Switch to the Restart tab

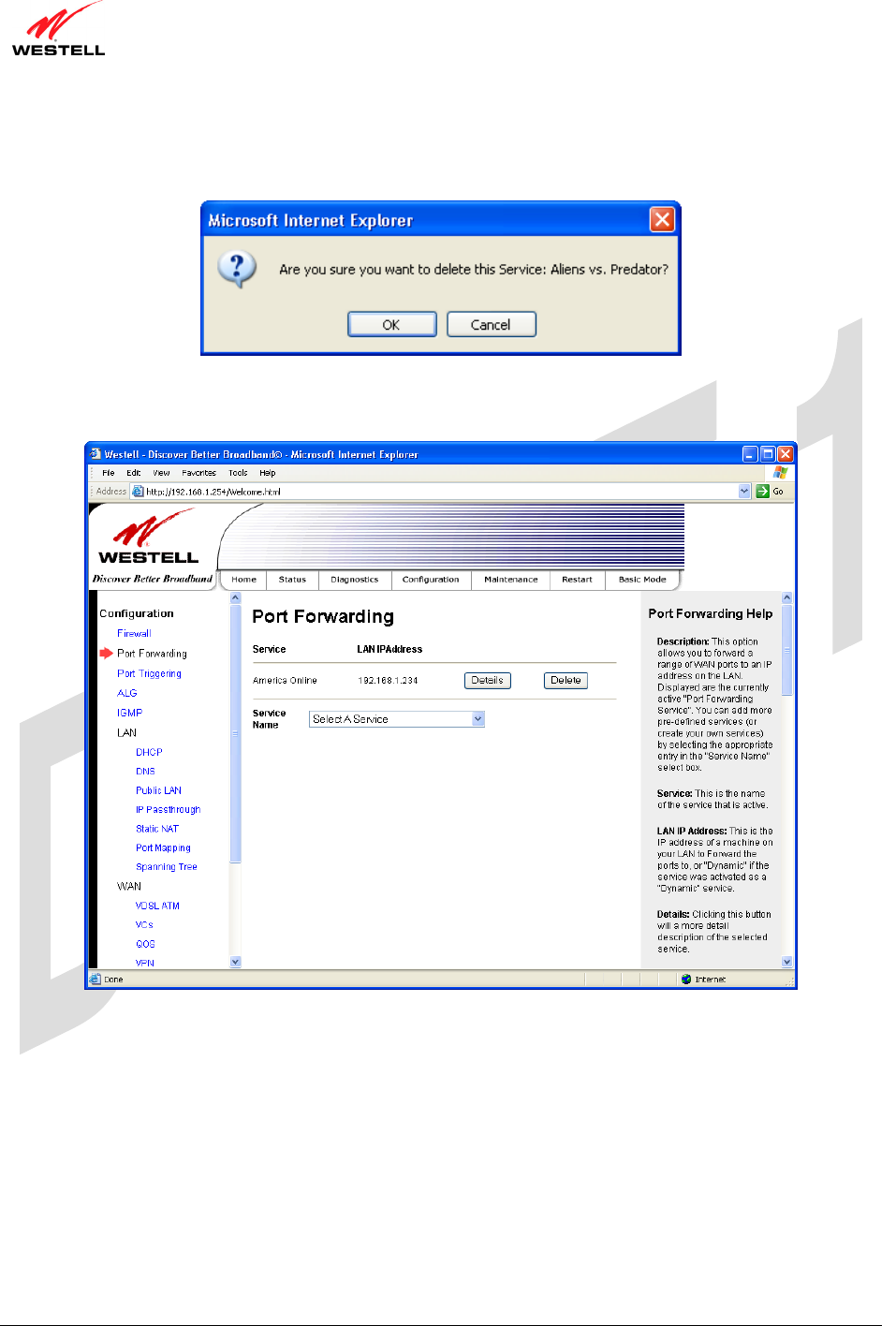point(577,580)
